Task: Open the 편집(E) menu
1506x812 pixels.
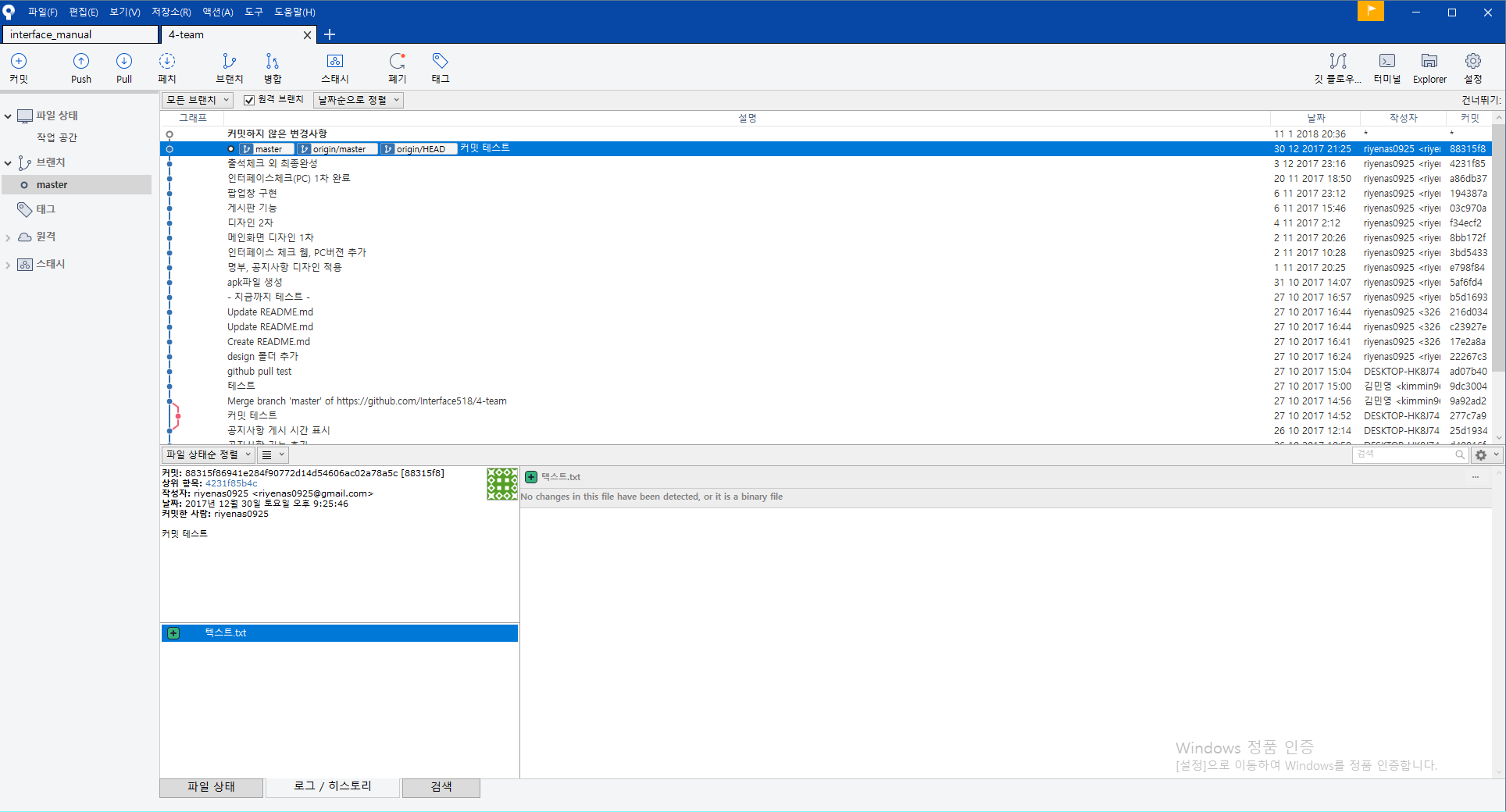Action: point(84,12)
